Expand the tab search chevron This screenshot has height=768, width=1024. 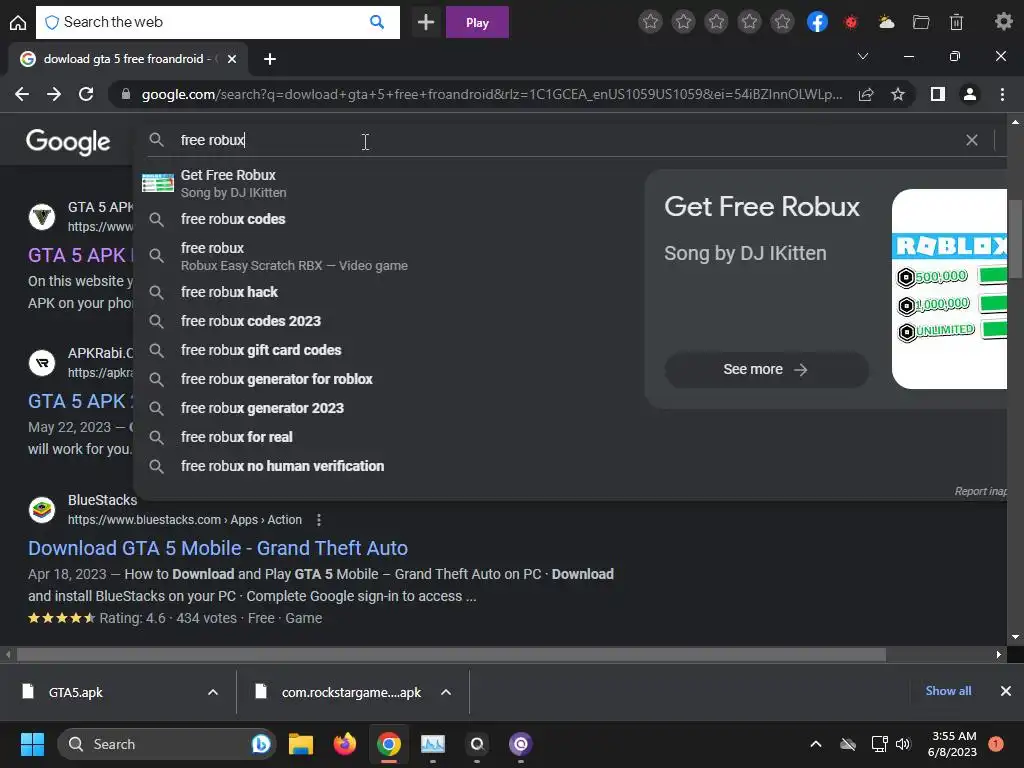click(x=863, y=57)
